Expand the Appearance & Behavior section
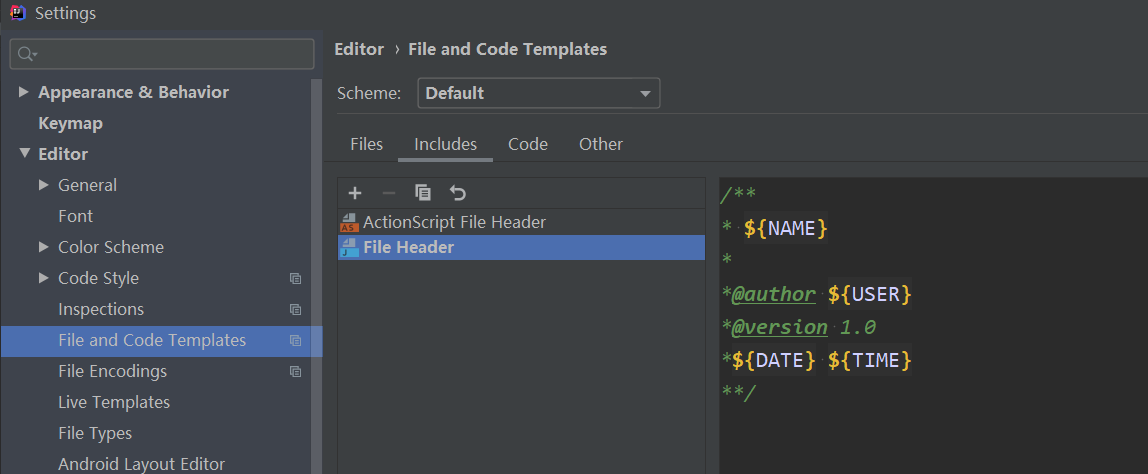The width and height of the screenshot is (1148, 474). pyautogui.click(x=24, y=92)
